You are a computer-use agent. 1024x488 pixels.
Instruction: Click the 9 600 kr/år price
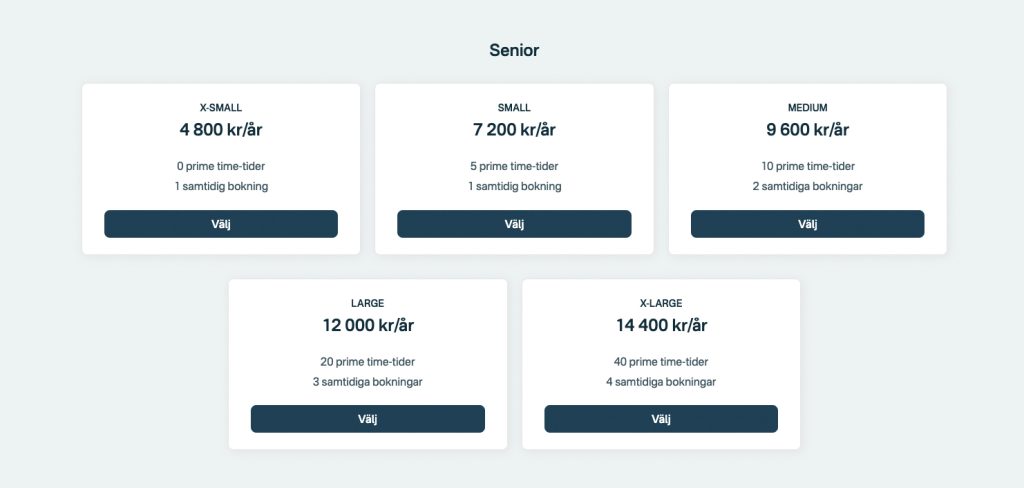click(x=807, y=129)
